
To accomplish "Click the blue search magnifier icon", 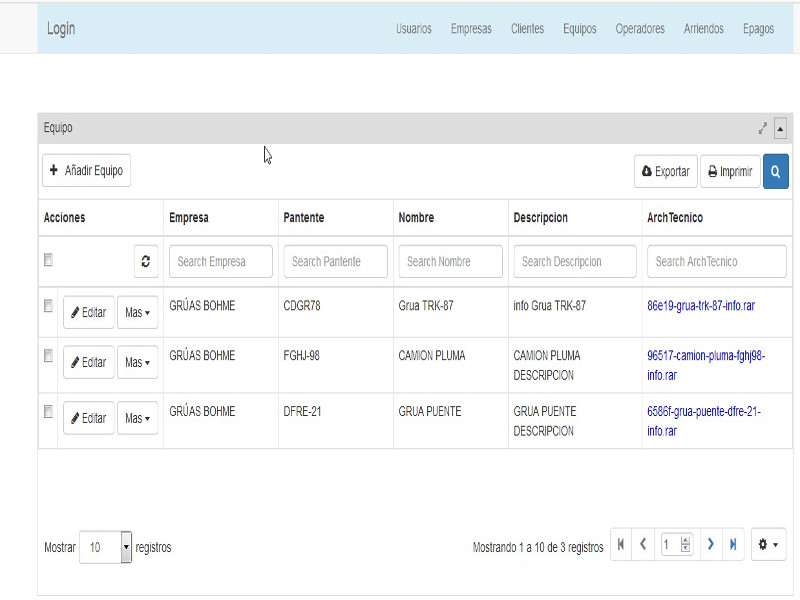I will pos(775,171).
